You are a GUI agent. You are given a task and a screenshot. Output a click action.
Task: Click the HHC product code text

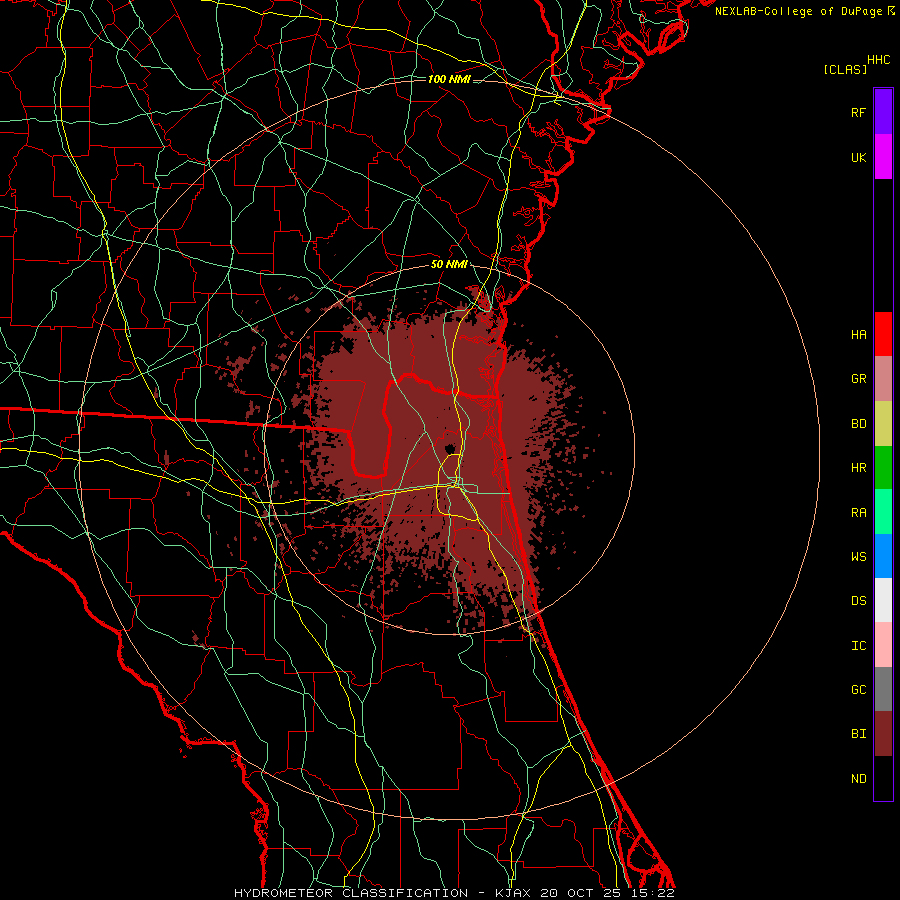point(878,60)
